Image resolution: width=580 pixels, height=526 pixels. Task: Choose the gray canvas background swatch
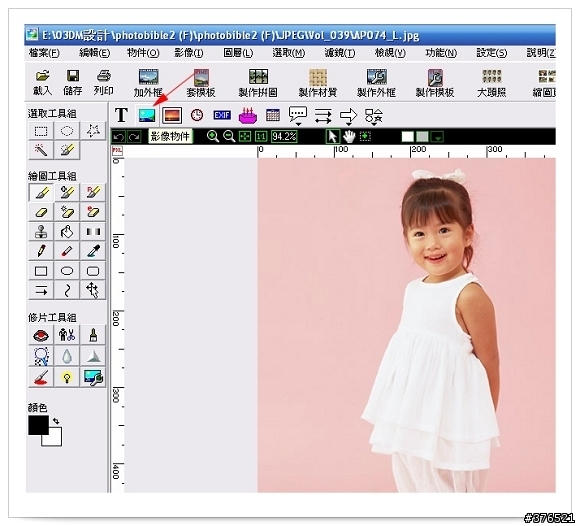click(x=422, y=137)
